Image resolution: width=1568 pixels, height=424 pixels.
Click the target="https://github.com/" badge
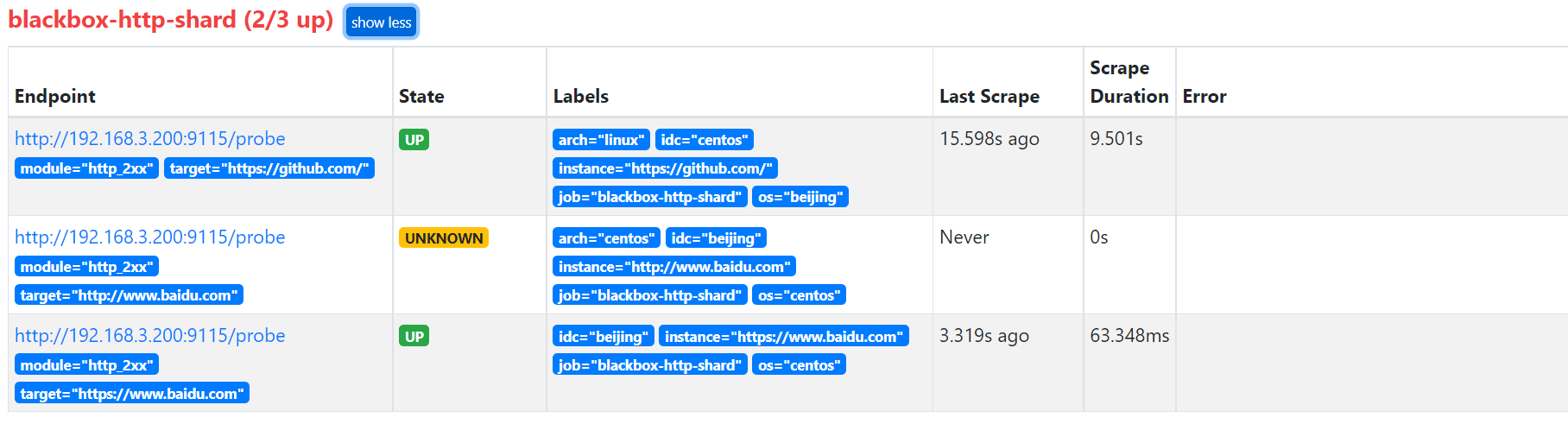point(269,168)
